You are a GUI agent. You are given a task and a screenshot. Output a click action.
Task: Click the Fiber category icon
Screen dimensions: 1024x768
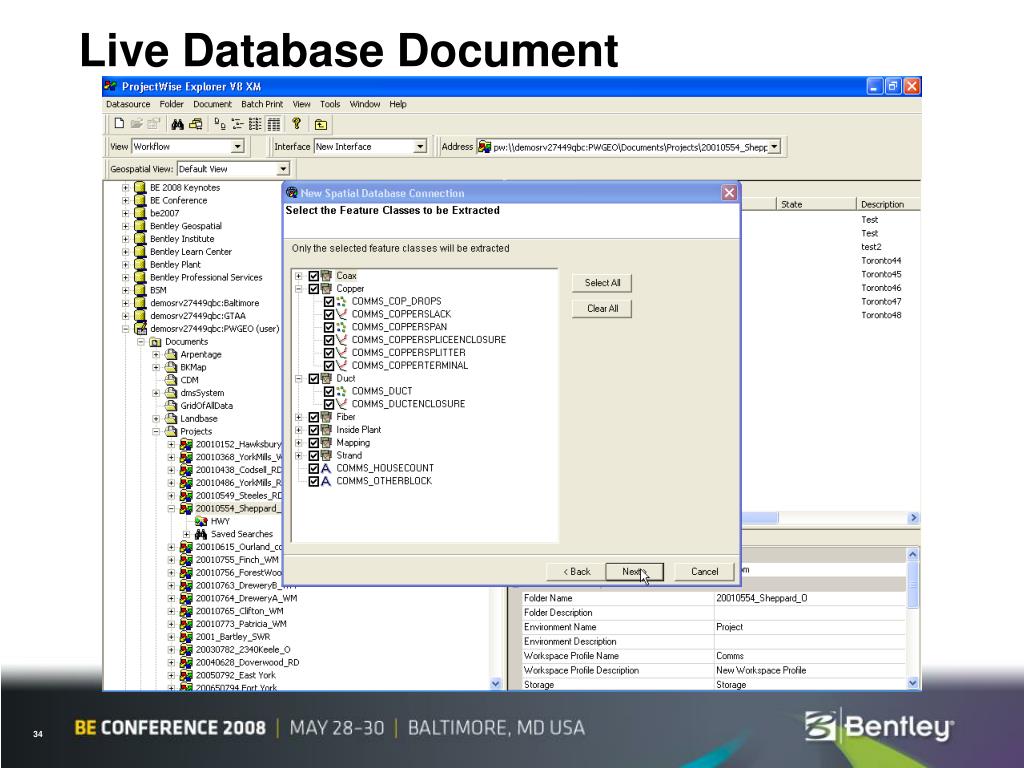pyautogui.click(x=326, y=417)
